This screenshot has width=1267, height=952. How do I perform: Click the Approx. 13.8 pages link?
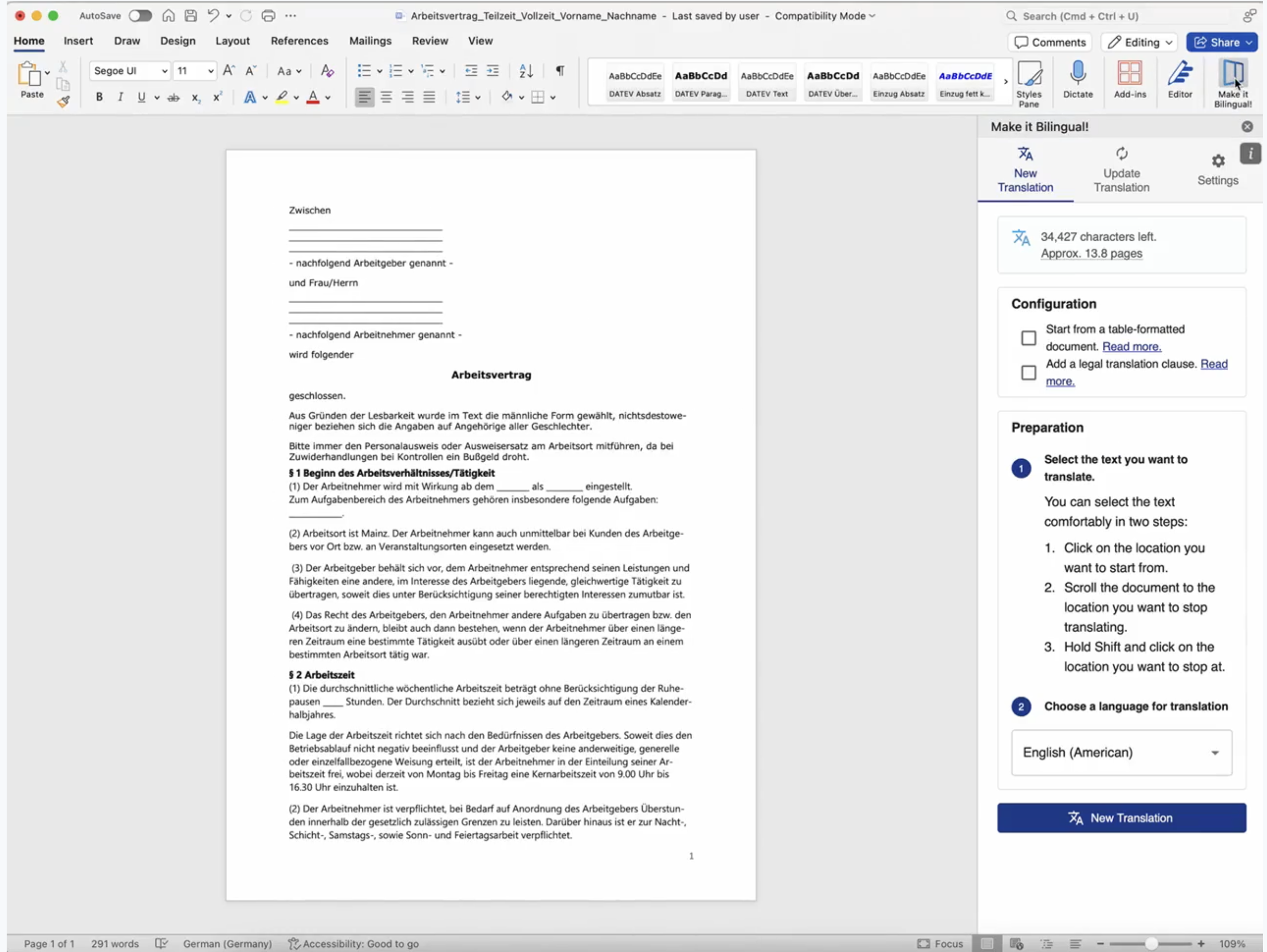(1091, 253)
